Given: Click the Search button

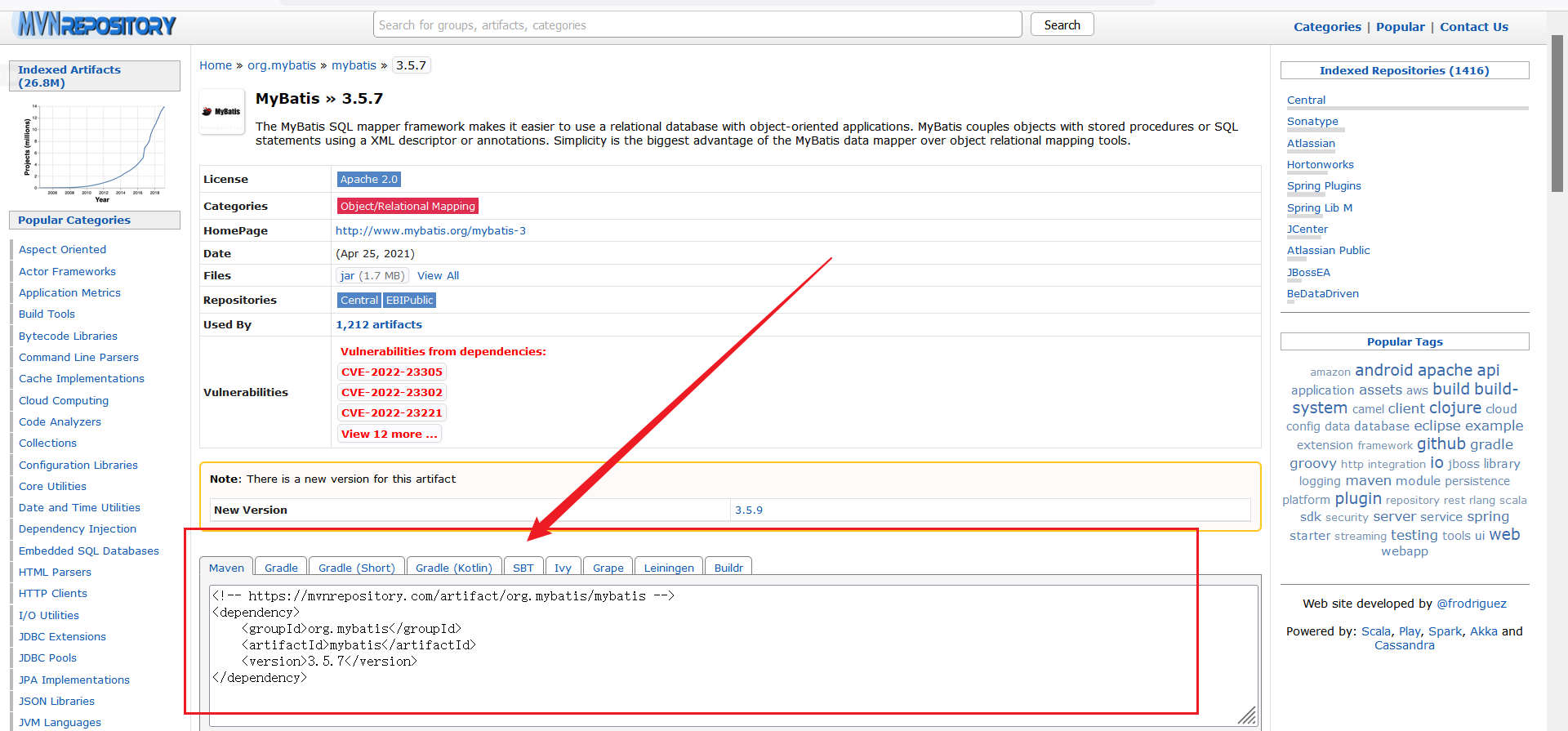Looking at the screenshot, I should pos(1062,25).
